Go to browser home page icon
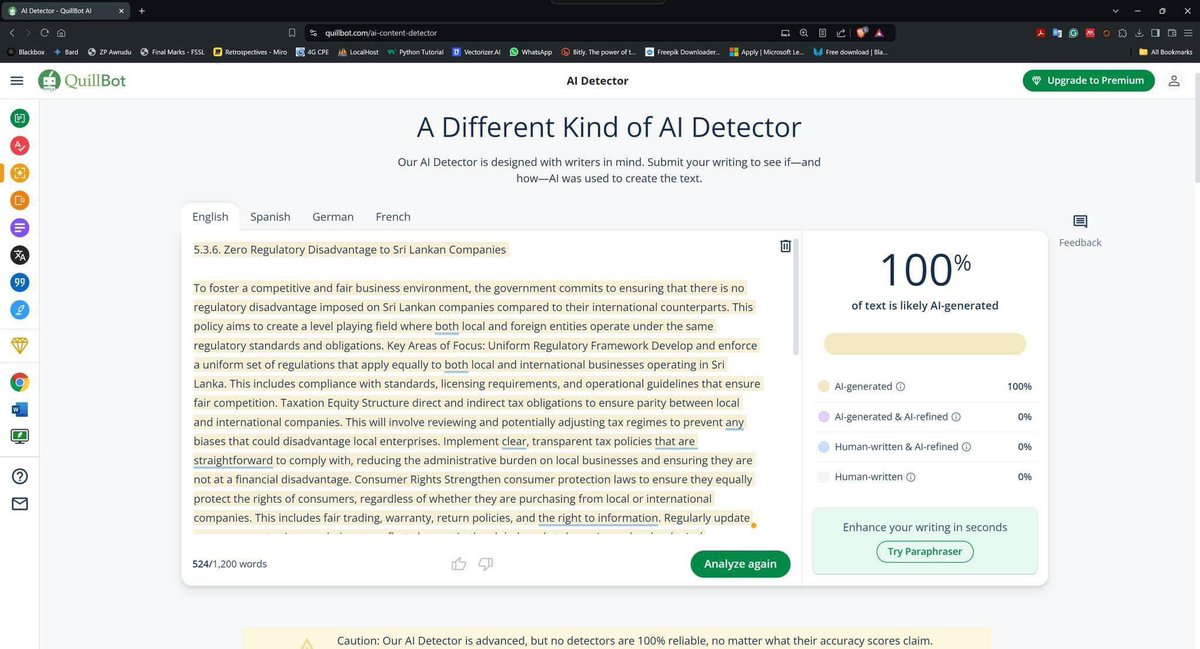Screen dimensions: 1200x649 [x=61, y=32]
